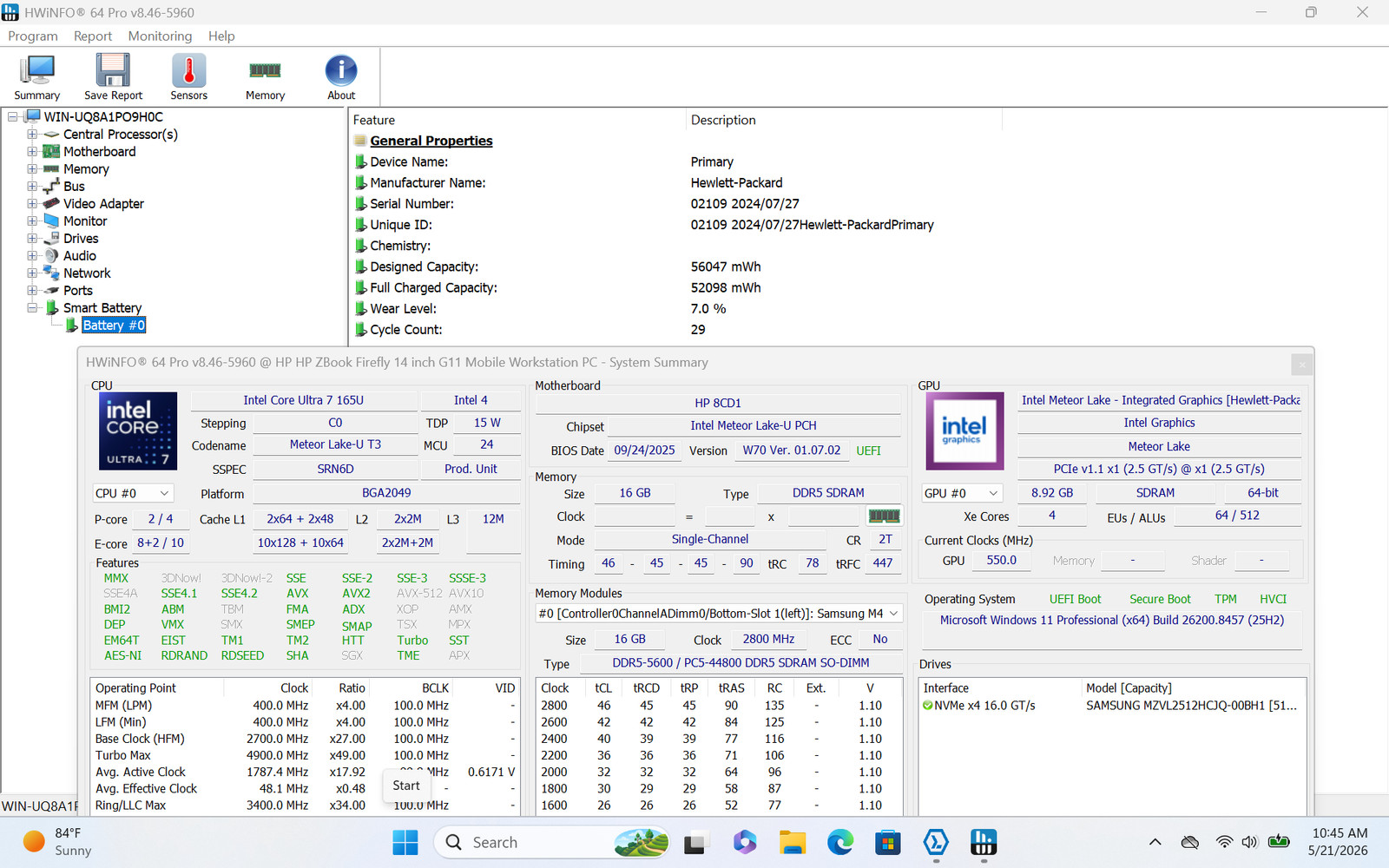Expand the Video Adapter node
Screen dimensions: 1389x868
[32, 203]
